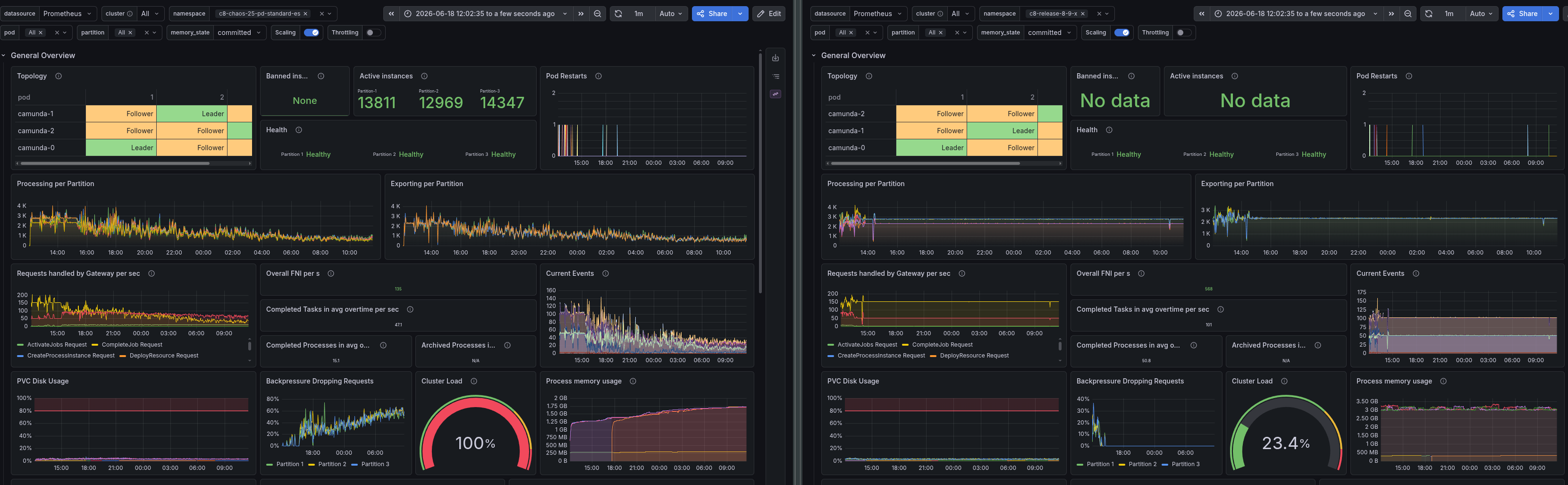Show info for the 100% Cluster Load panel
1568x485 pixels.
click(473, 381)
